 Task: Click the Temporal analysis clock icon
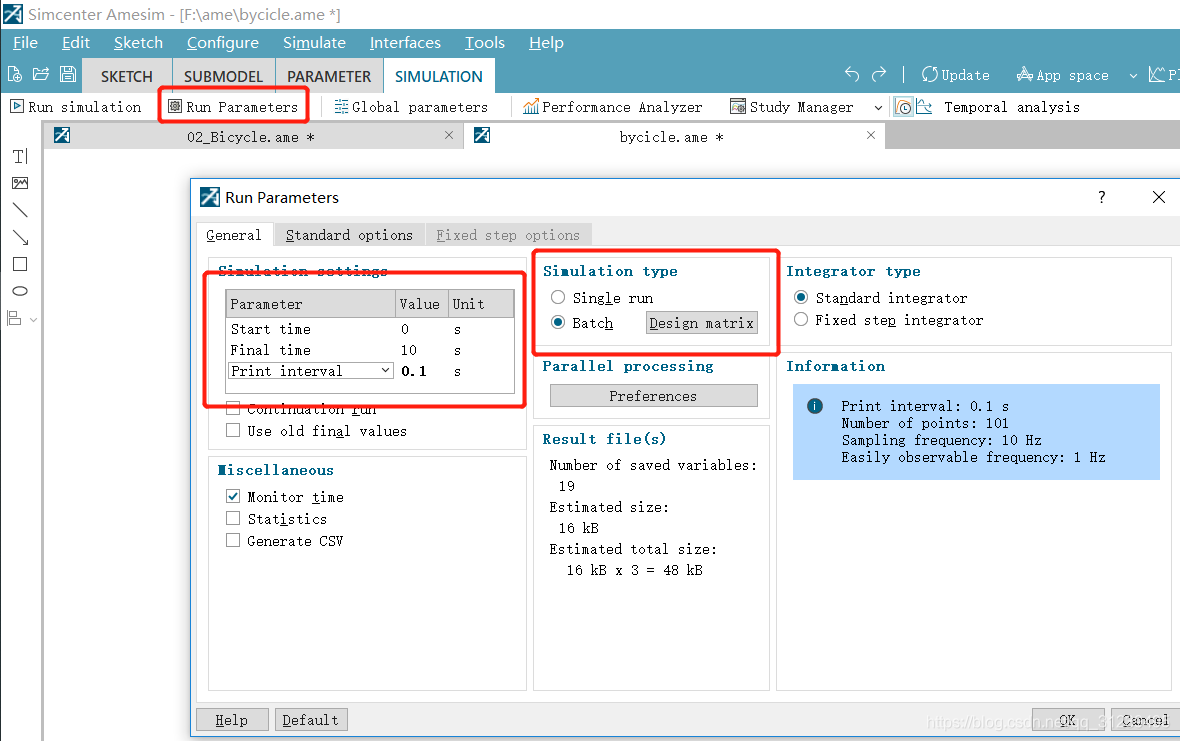(903, 107)
